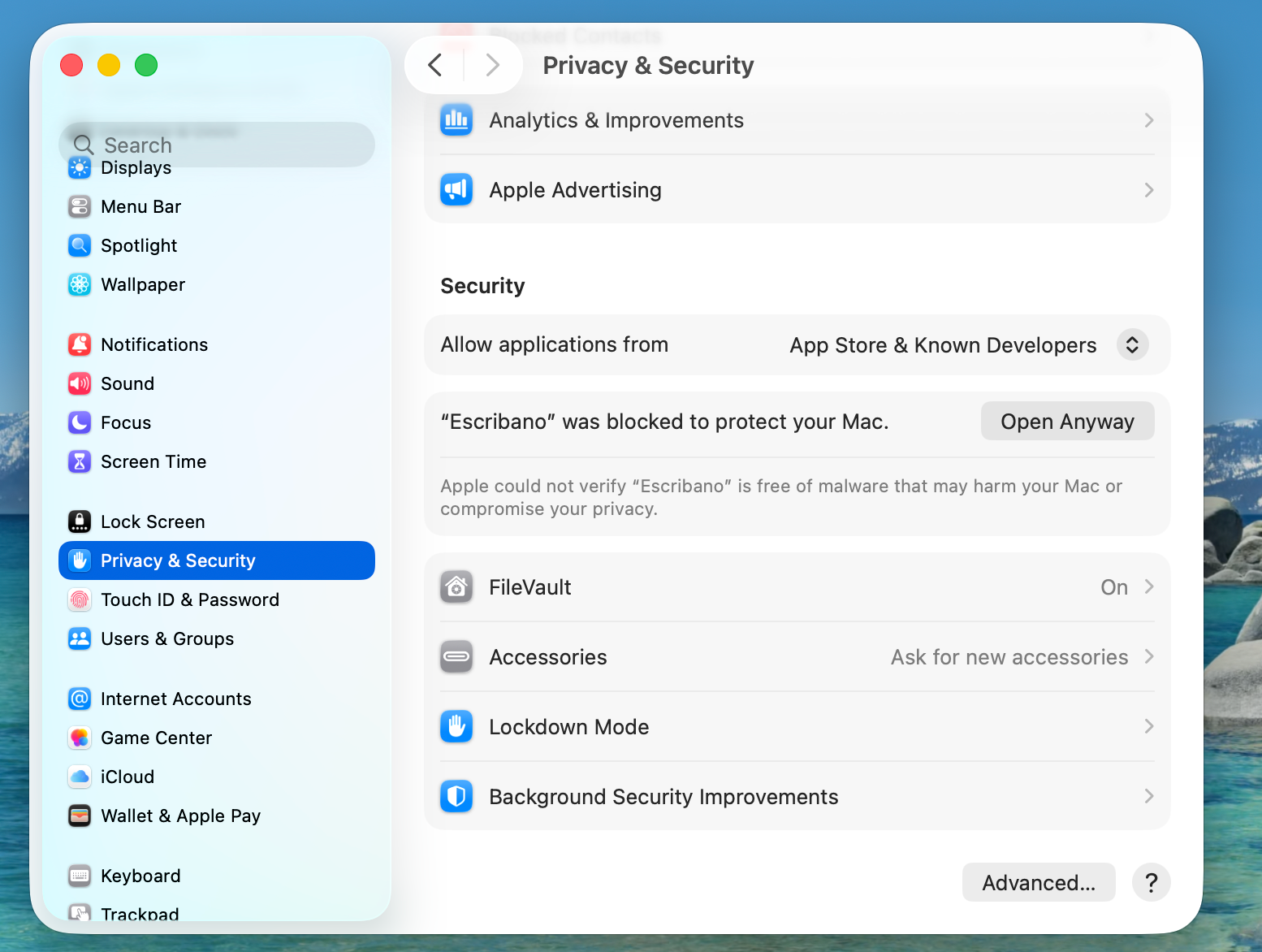This screenshot has height=952, width=1262.
Task: Open Focus settings in sidebar
Action: point(126,422)
